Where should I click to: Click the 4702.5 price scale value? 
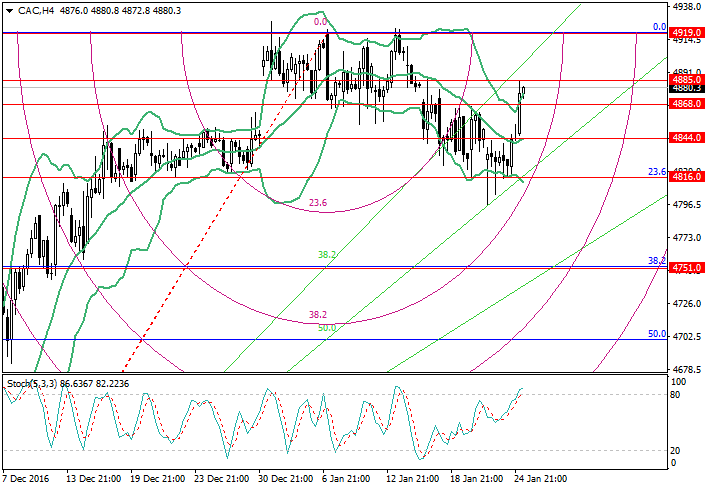(x=687, y=337)
